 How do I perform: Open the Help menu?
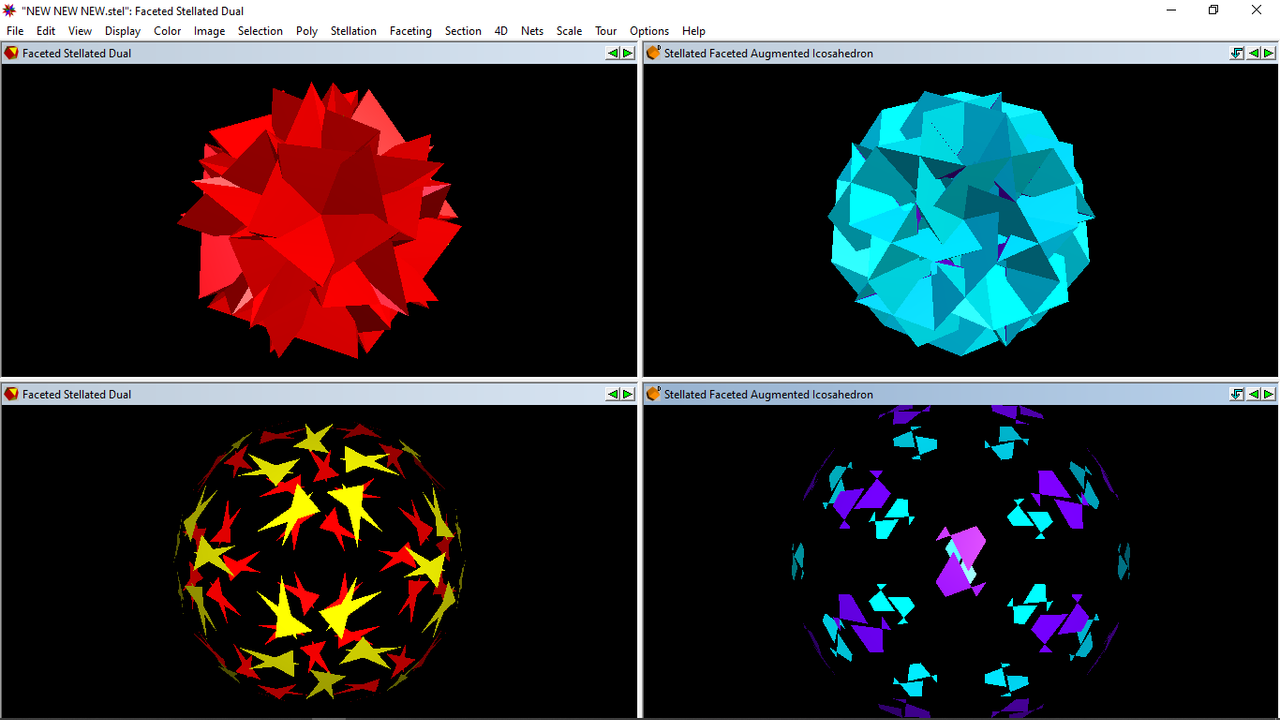coord(693,31)
